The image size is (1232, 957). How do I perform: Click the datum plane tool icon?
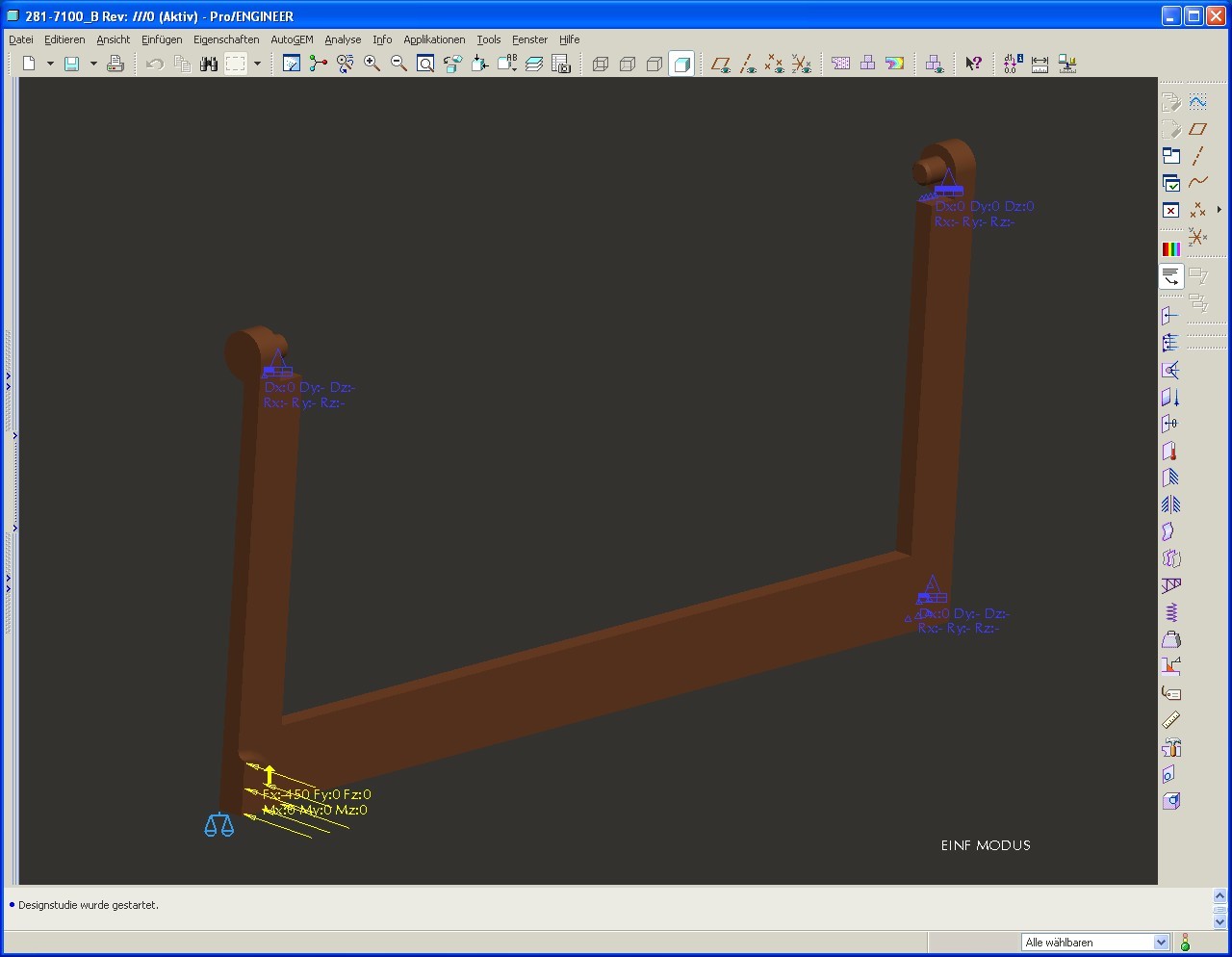pyautogui.click(x=1197, y=129)
